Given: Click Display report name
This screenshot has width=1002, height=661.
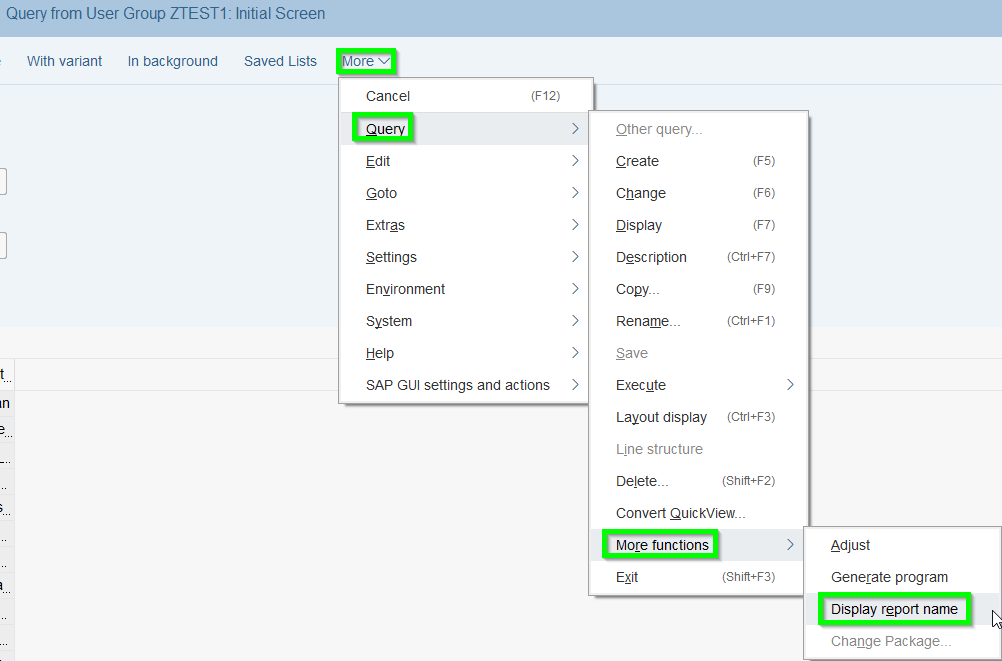Looking at the screenshot, I should tap(894, 609).
